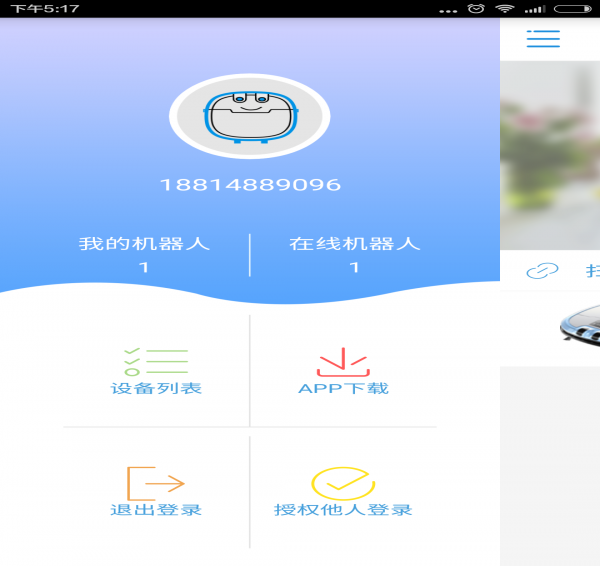Tap the phone number 18814889096

[250, 185]
